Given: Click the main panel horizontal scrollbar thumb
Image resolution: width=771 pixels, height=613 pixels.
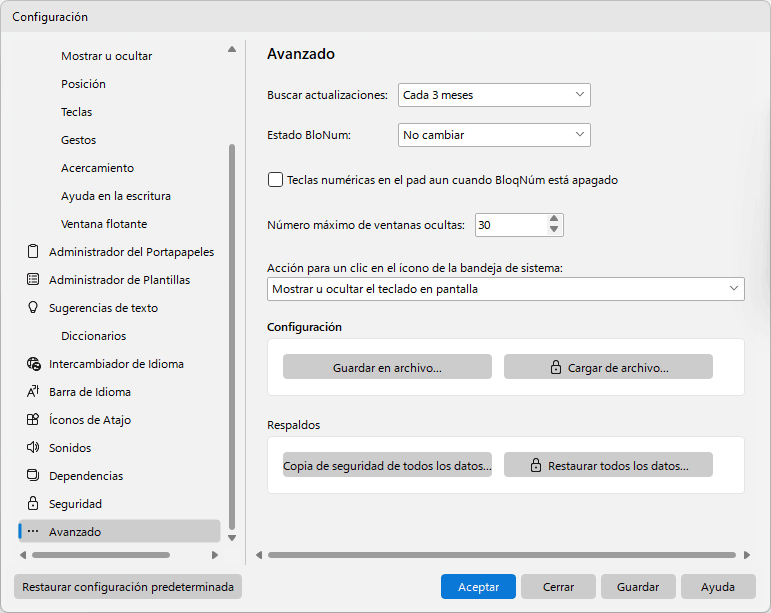Looking at the screenshot, I should [x=502, y=555].
